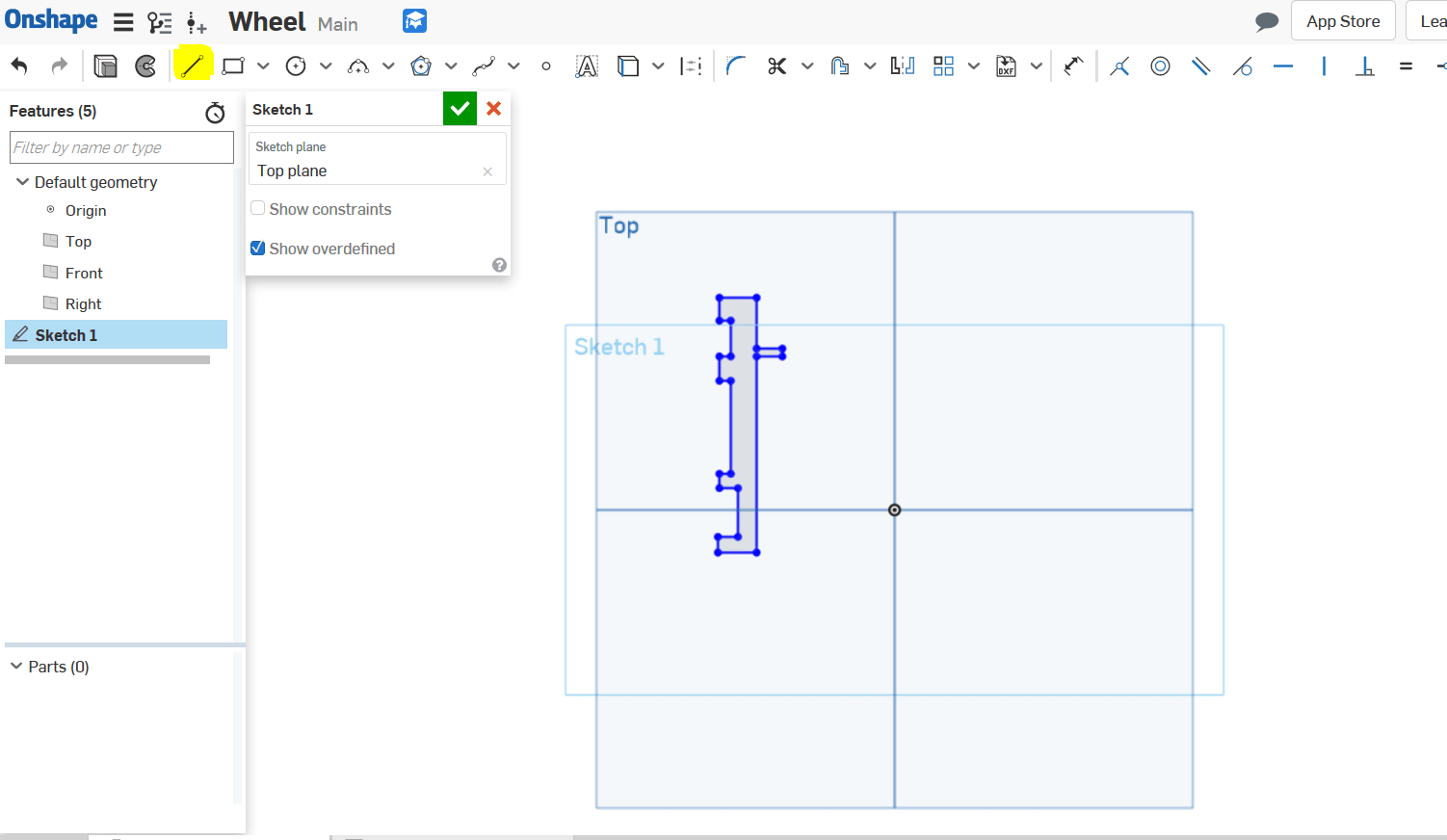The width and height of the screenshot is (1447, 840).
Task: Select the Sketch fillet tool
Action: click(x=736, y=66)
